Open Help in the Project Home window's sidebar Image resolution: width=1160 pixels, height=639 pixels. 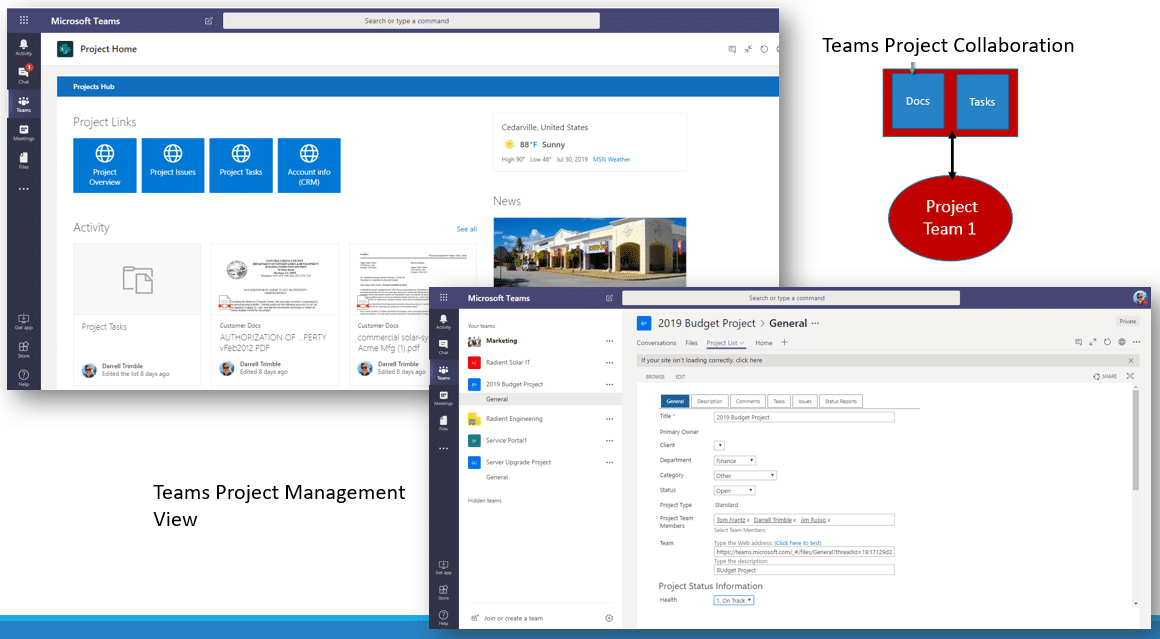(x=24, y=377)
